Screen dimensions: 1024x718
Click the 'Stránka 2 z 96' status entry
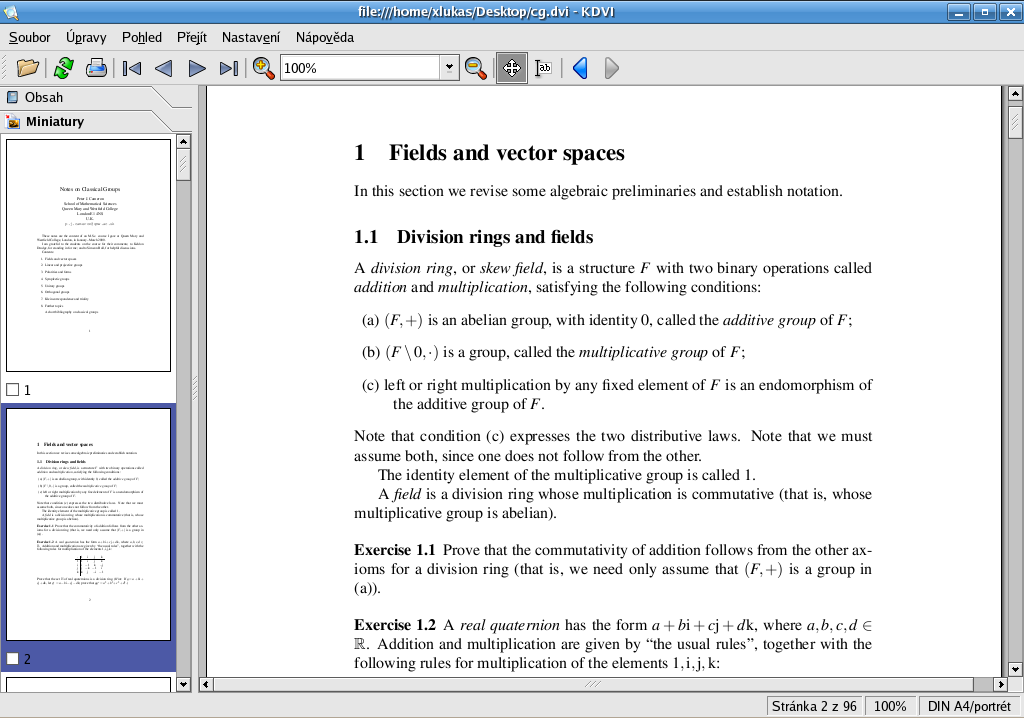[814, 706]
